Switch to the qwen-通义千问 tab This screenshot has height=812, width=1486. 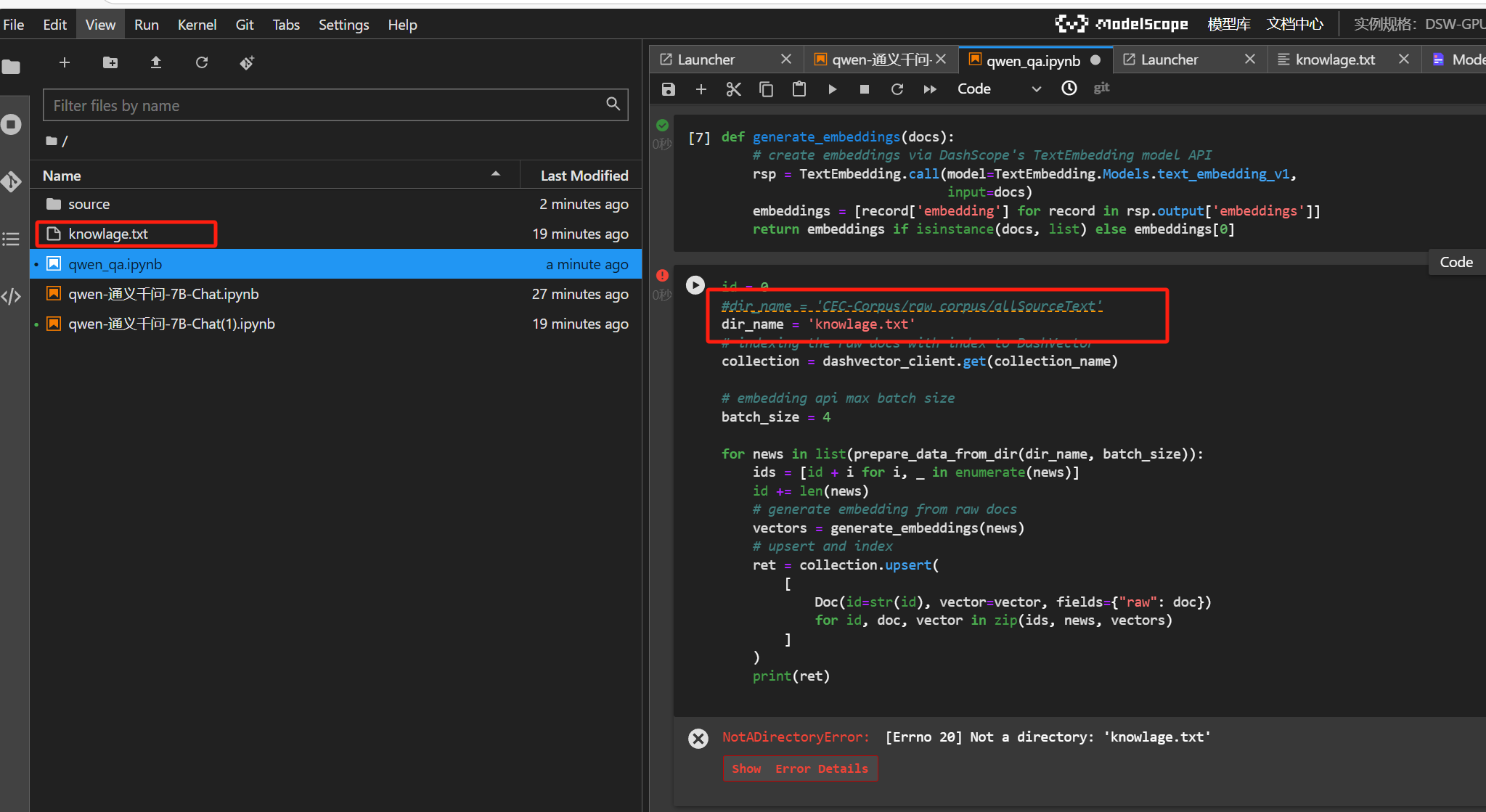[x=881, y=60]
